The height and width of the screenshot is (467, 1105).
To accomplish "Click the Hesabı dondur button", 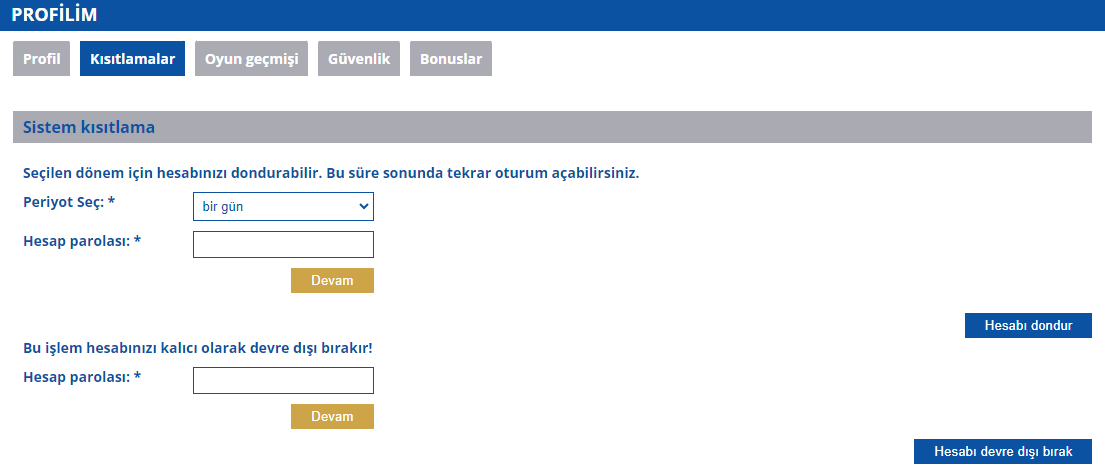I will [1027, 326].
